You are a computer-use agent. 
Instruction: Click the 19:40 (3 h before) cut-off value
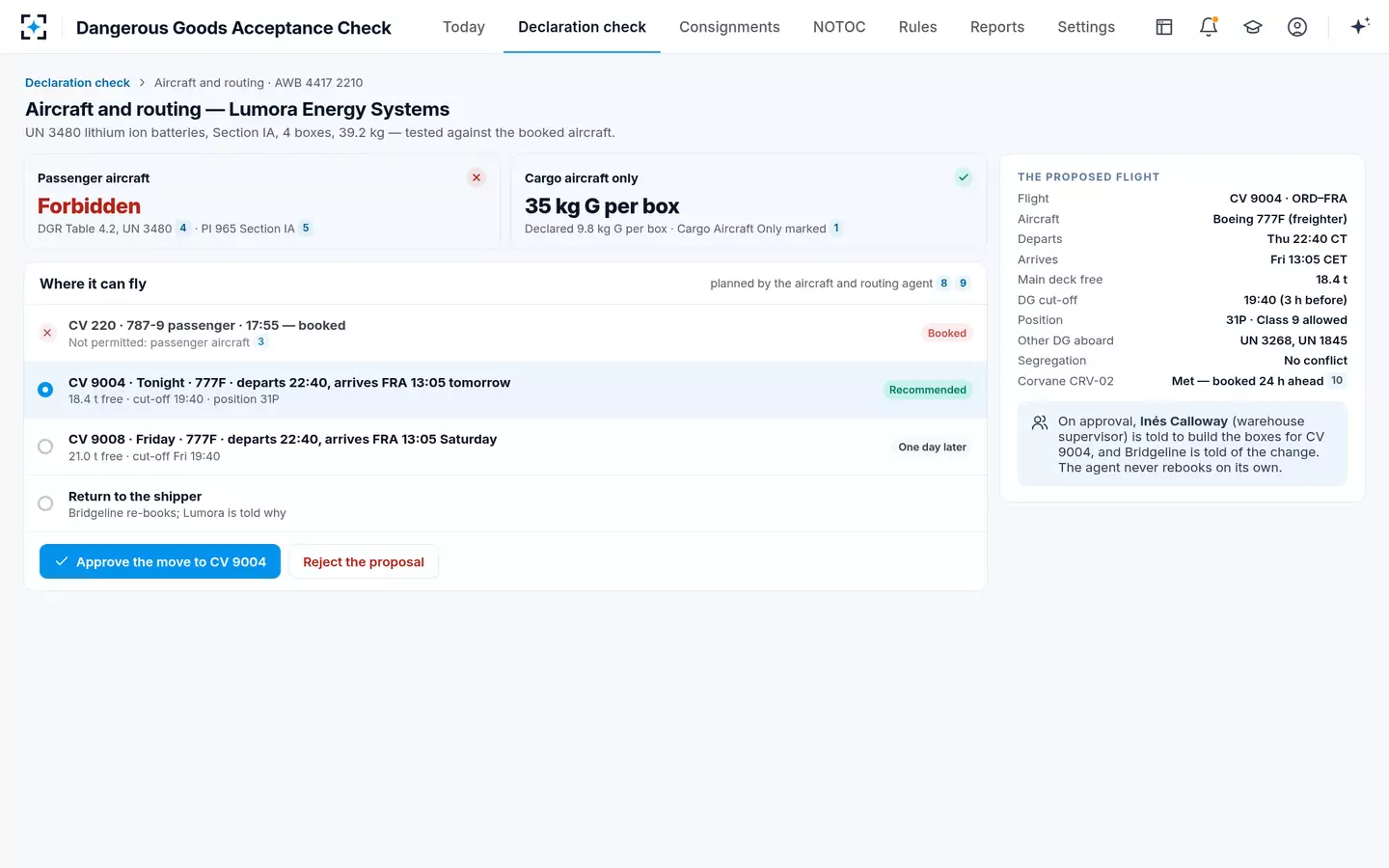point(1295,300)
